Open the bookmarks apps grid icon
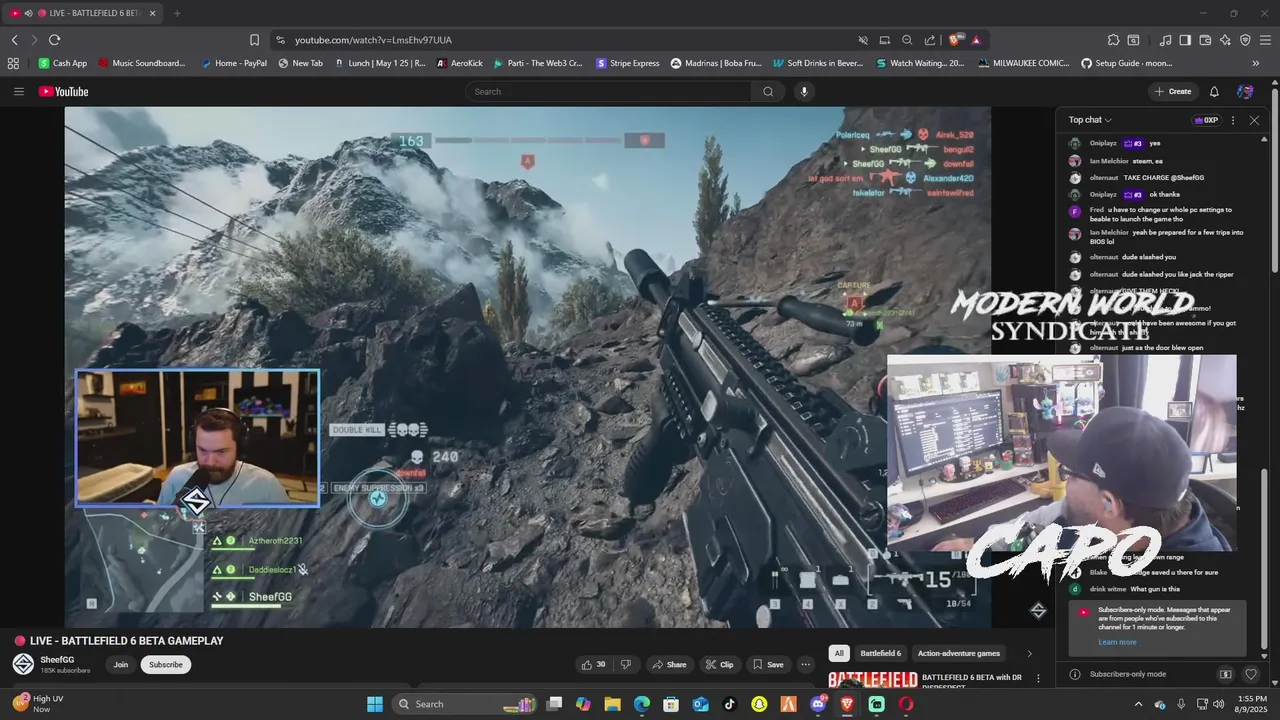Viewport: 1280px width, 720px height. point(13,63)
